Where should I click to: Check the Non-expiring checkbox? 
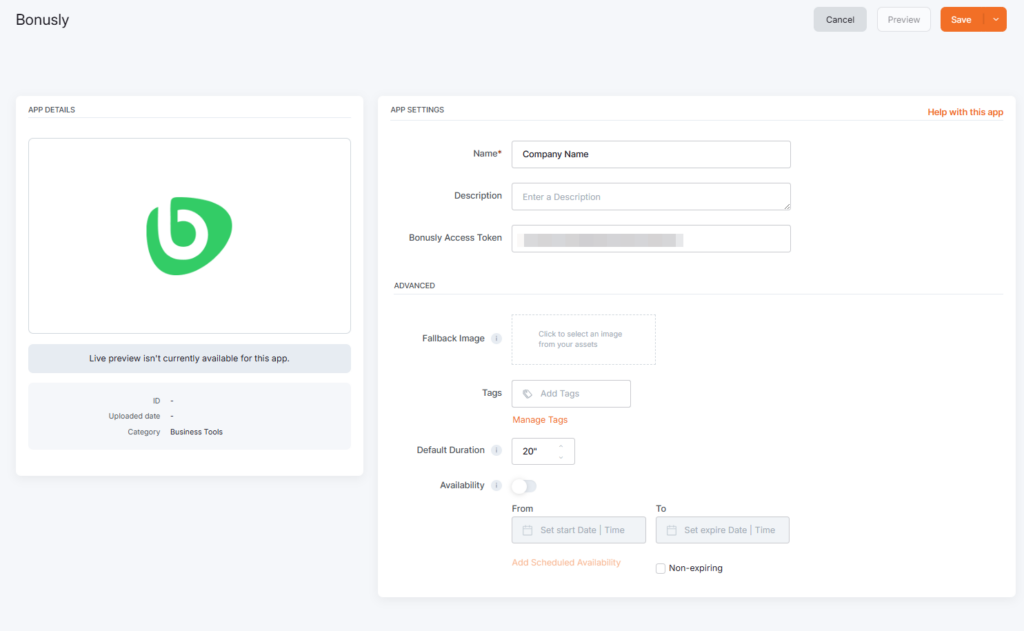click(660, 568)
